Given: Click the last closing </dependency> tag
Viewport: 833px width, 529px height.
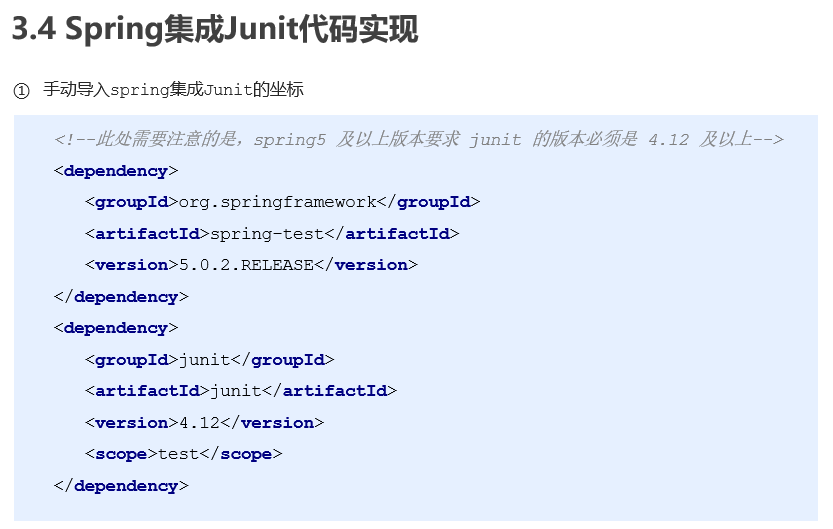Looking at the screenshot, I should click(121, 486).
